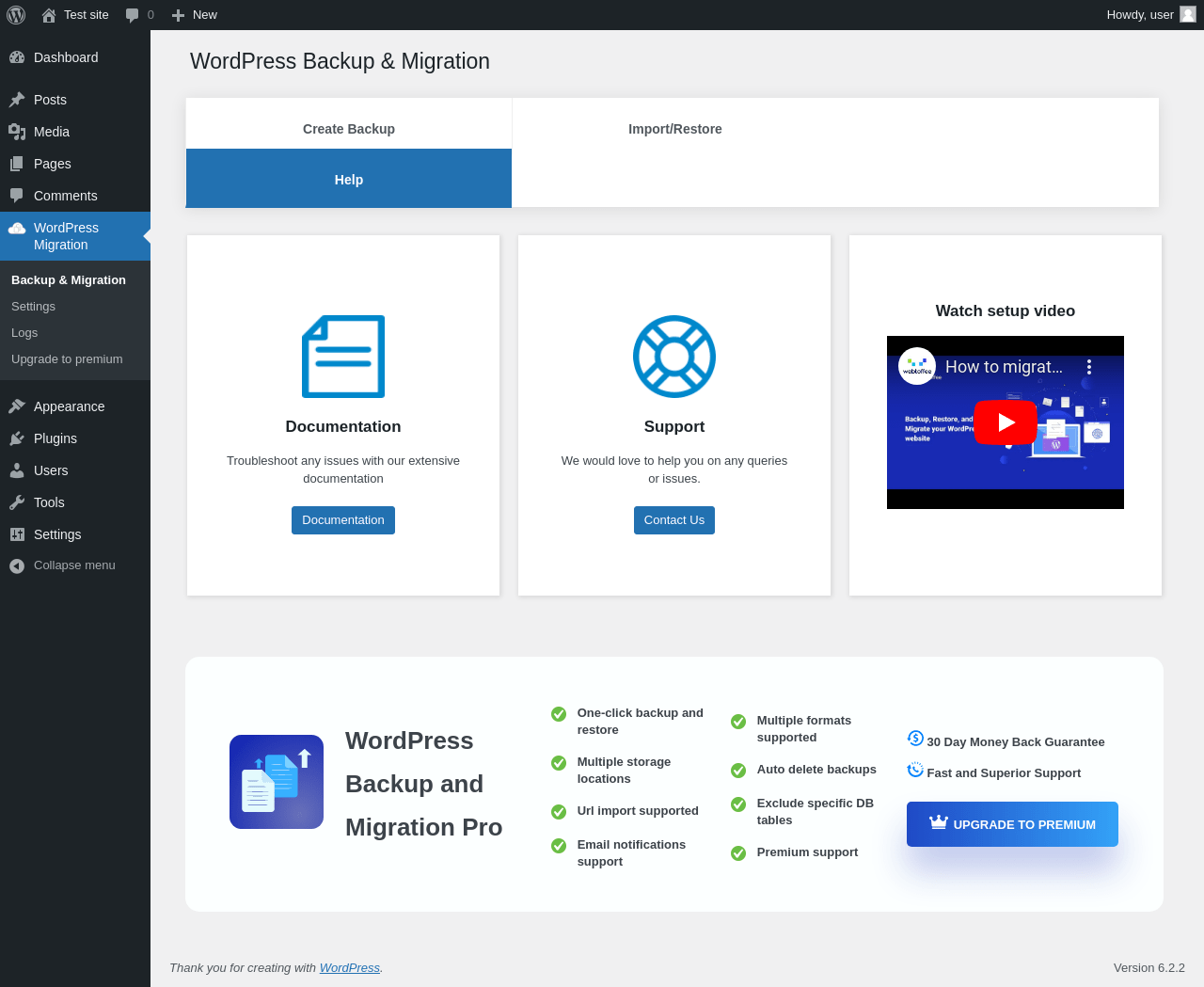The image size is (1204, 987).
Task: Open the Comments menu label
Action: (66, 196)
